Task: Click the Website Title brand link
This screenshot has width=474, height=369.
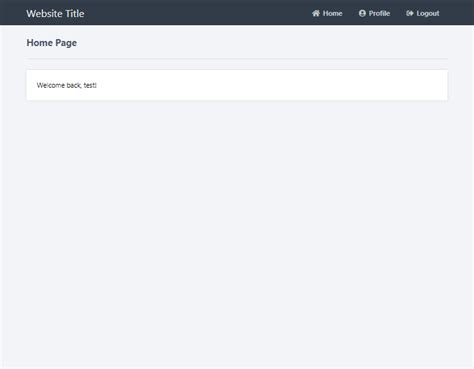Action: (55, 14)
